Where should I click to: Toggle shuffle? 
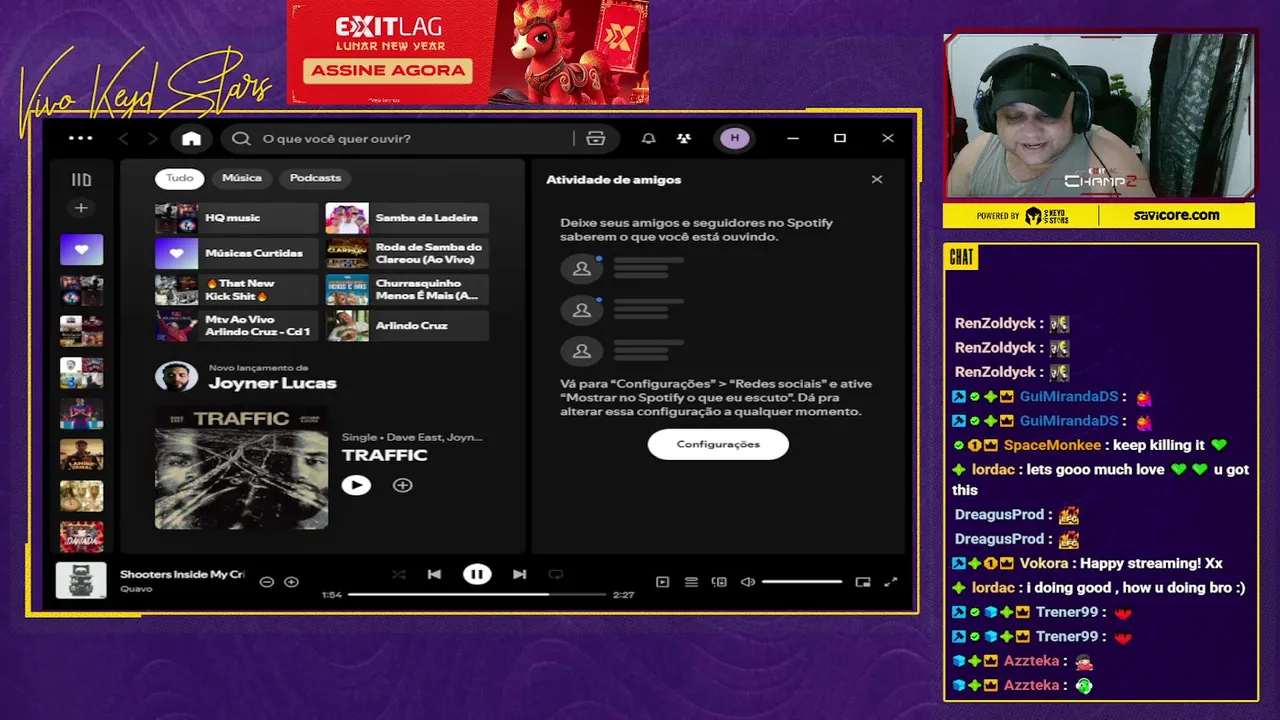tap(399, 574)
